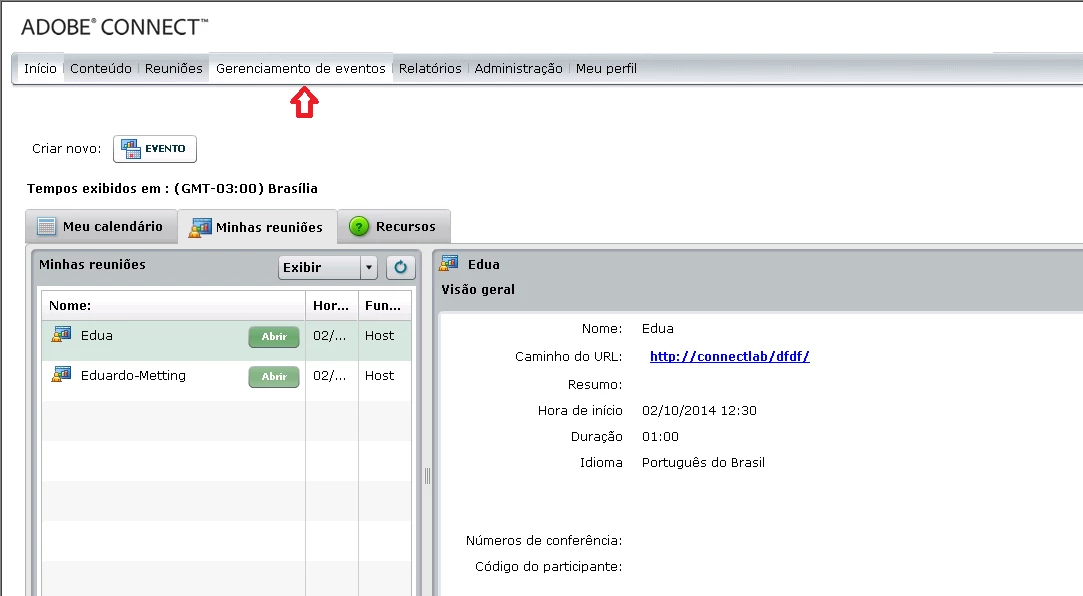Click the calendar icon on Meu calendário tab
Viewport: 1083px width, 596px height.
click(x=46, y=227)
